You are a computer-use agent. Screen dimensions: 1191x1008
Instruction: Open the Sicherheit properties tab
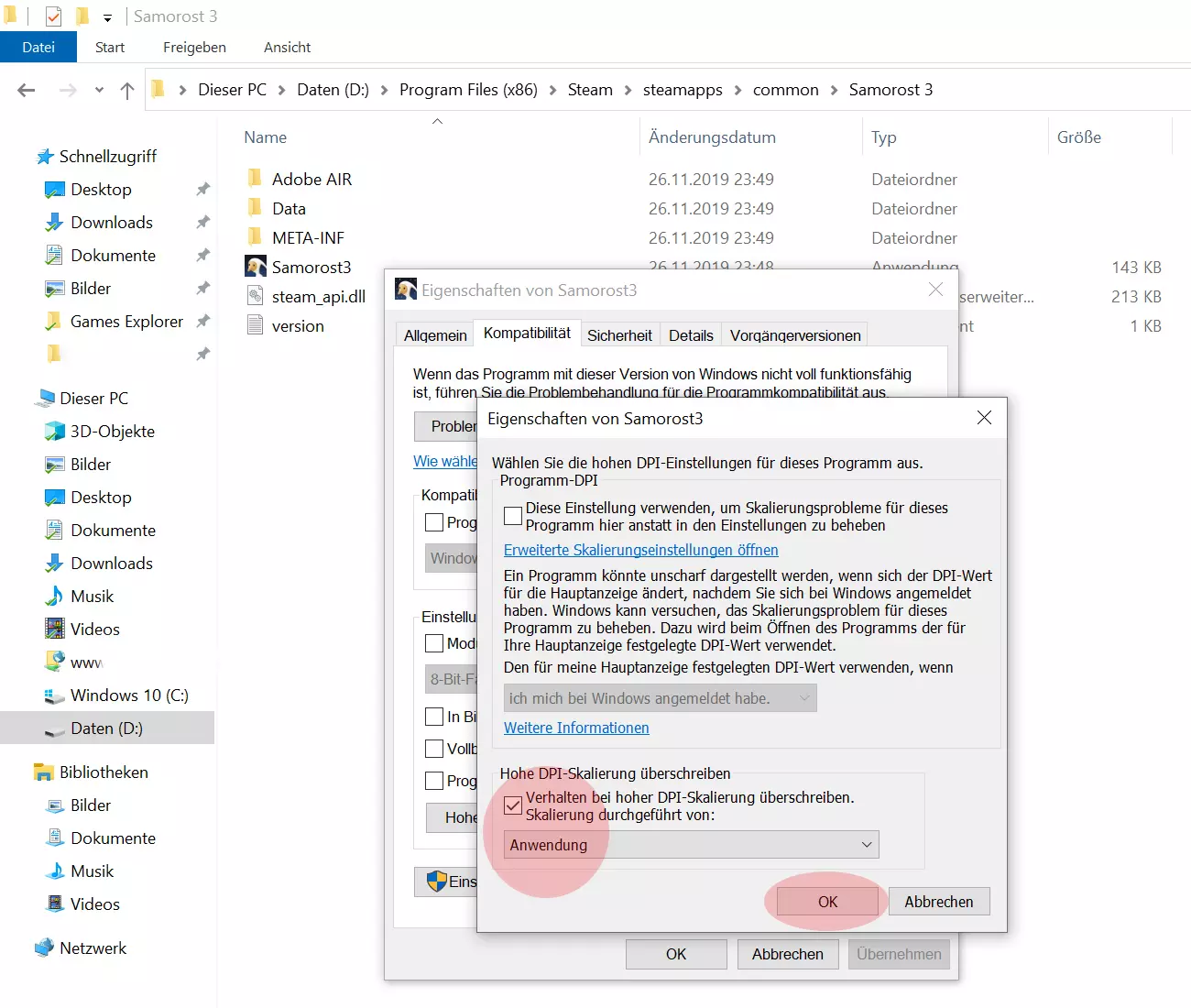(x=619, y=335)
